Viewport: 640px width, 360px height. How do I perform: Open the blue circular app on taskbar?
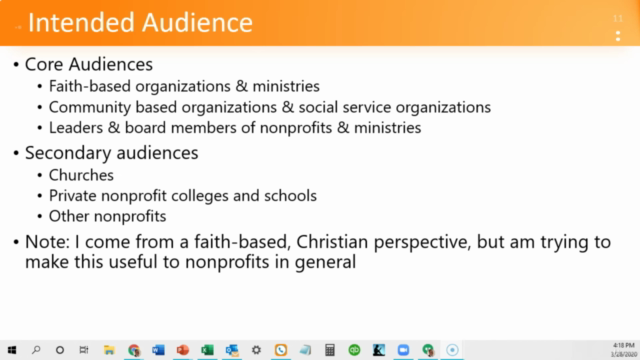point(452,350)
